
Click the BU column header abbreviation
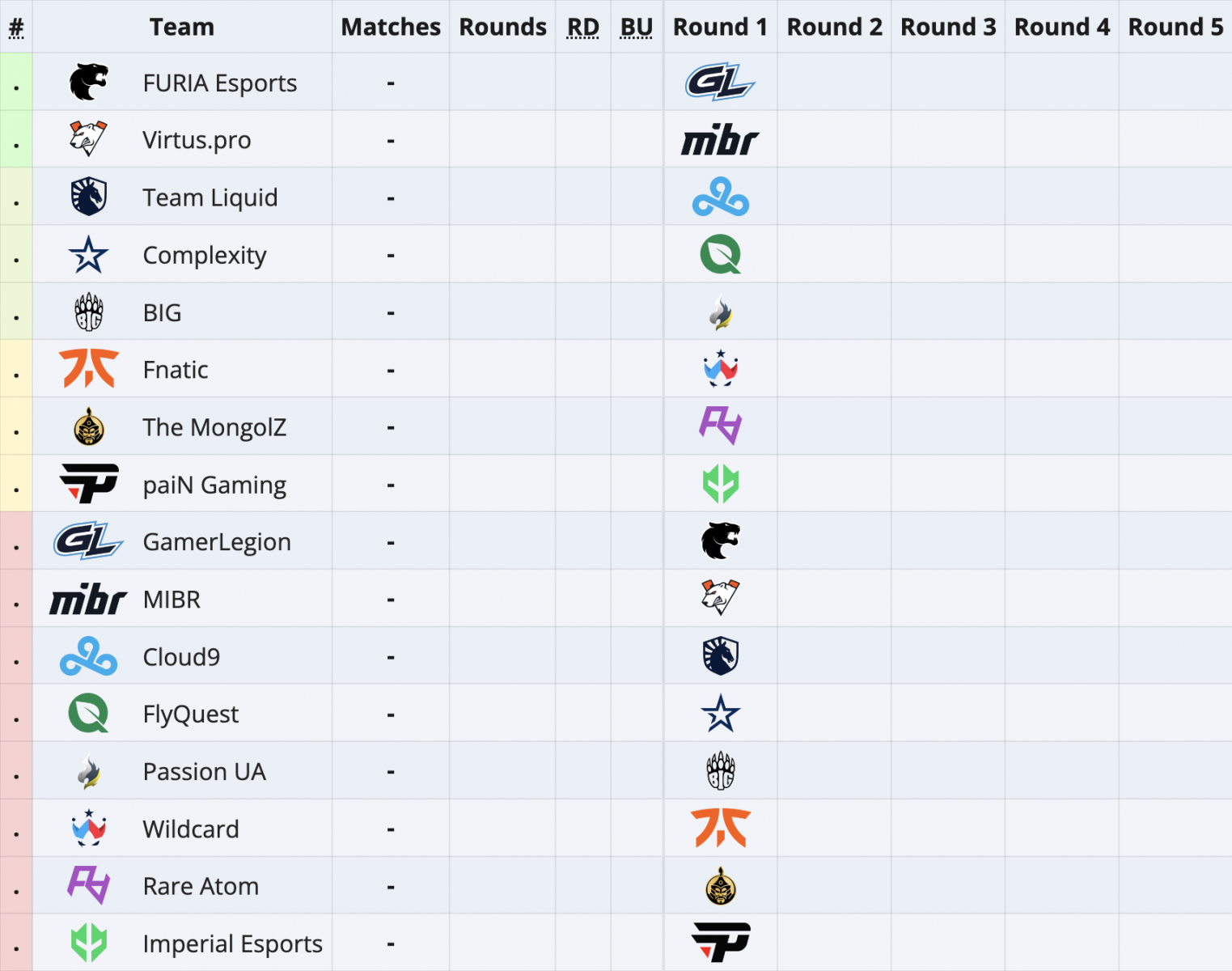tap(636, 27)
